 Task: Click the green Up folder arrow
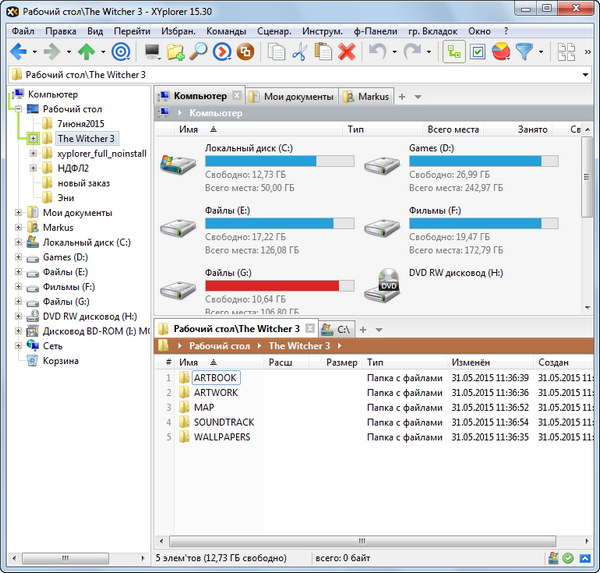click(87, 51)
